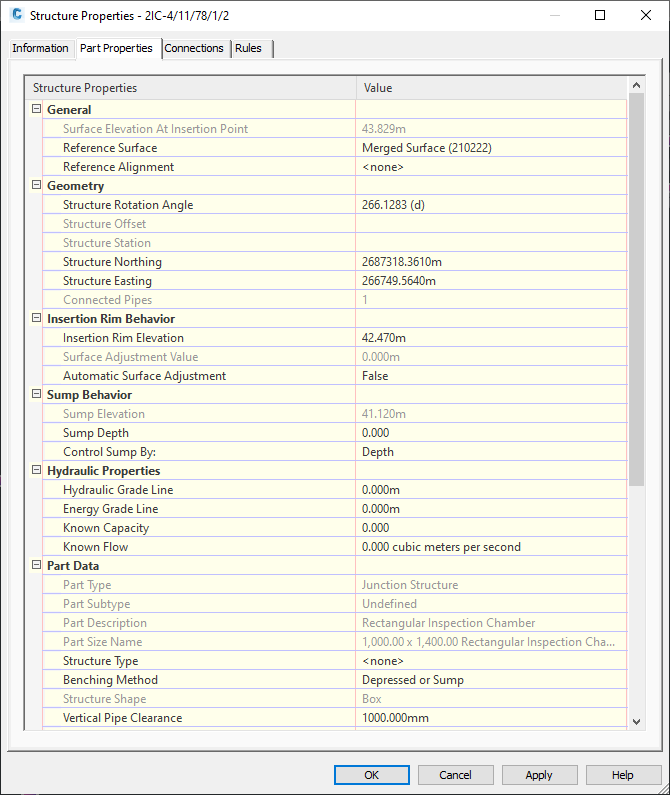Select the Part Properties tab
The width and height of the screenshot is (670, 795).
pyautogui.click(x=116, y=48)
